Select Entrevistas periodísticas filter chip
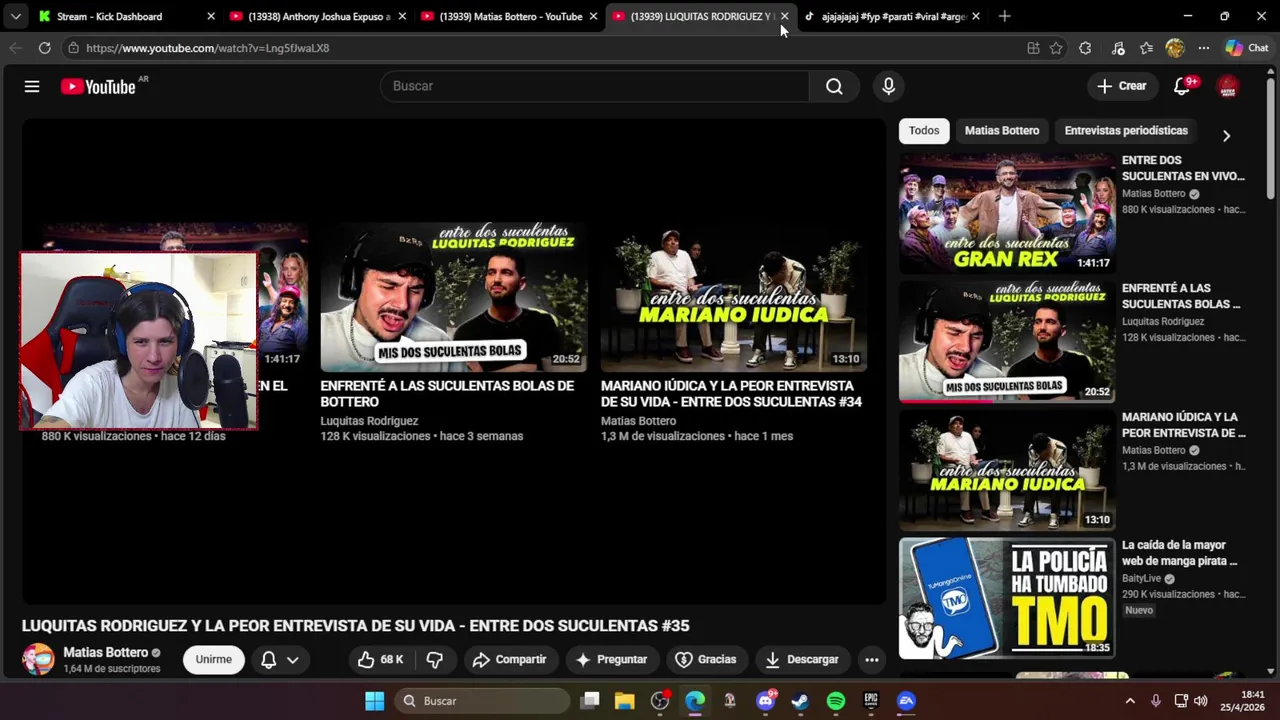The image size is (1280, 720). (x=1126, y=131)
